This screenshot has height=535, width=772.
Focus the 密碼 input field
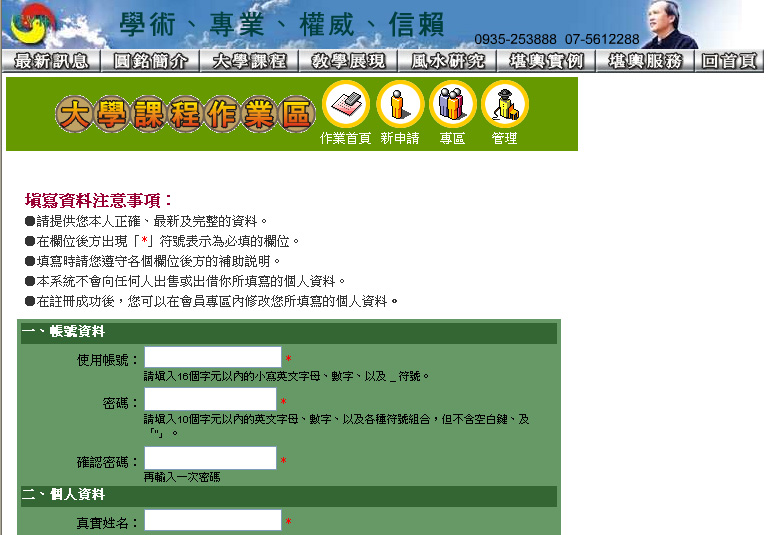[210, 399]
